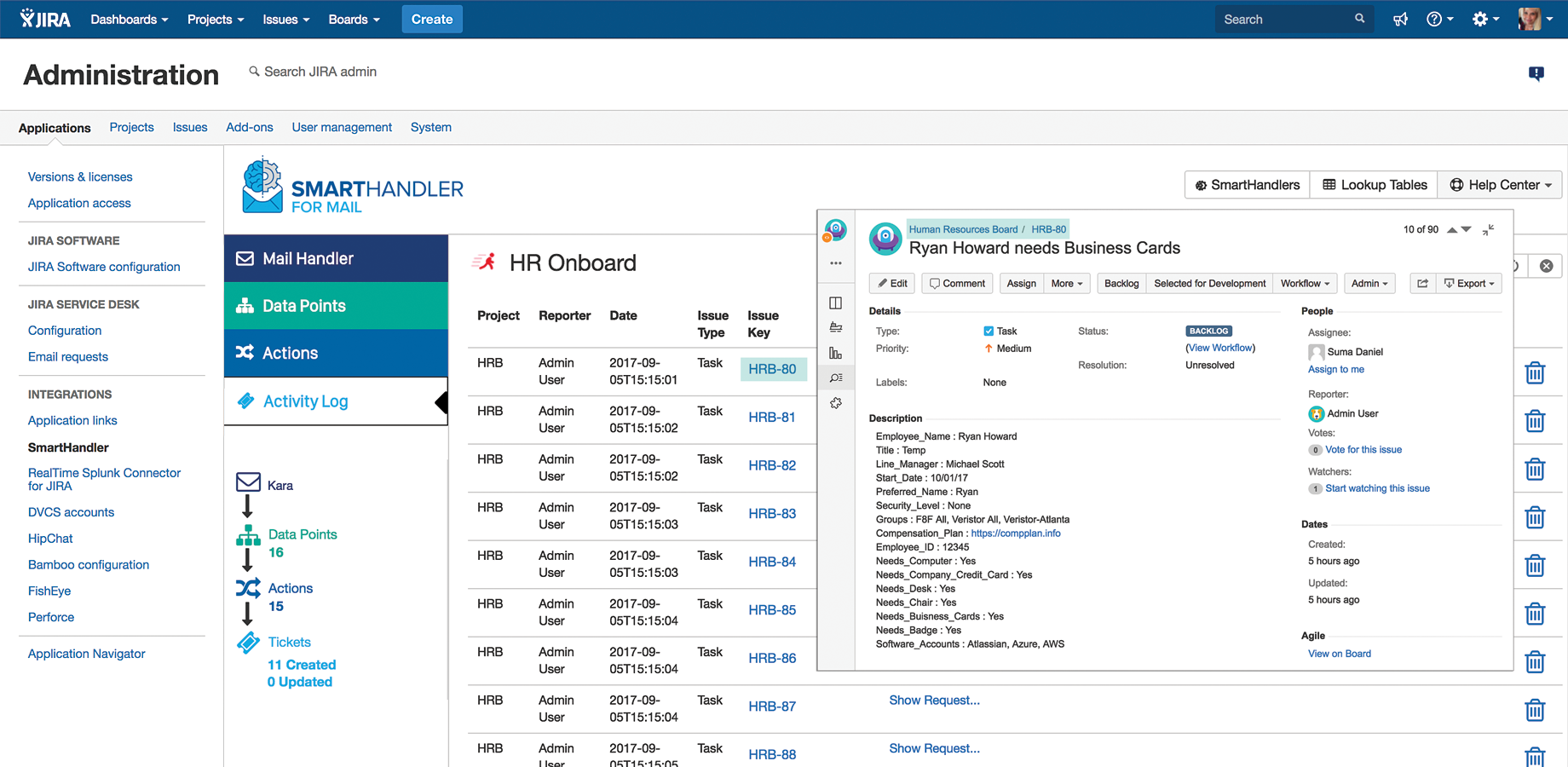
Task: Move issue to Selected for Development
Action: click(x=1209, y=283)
